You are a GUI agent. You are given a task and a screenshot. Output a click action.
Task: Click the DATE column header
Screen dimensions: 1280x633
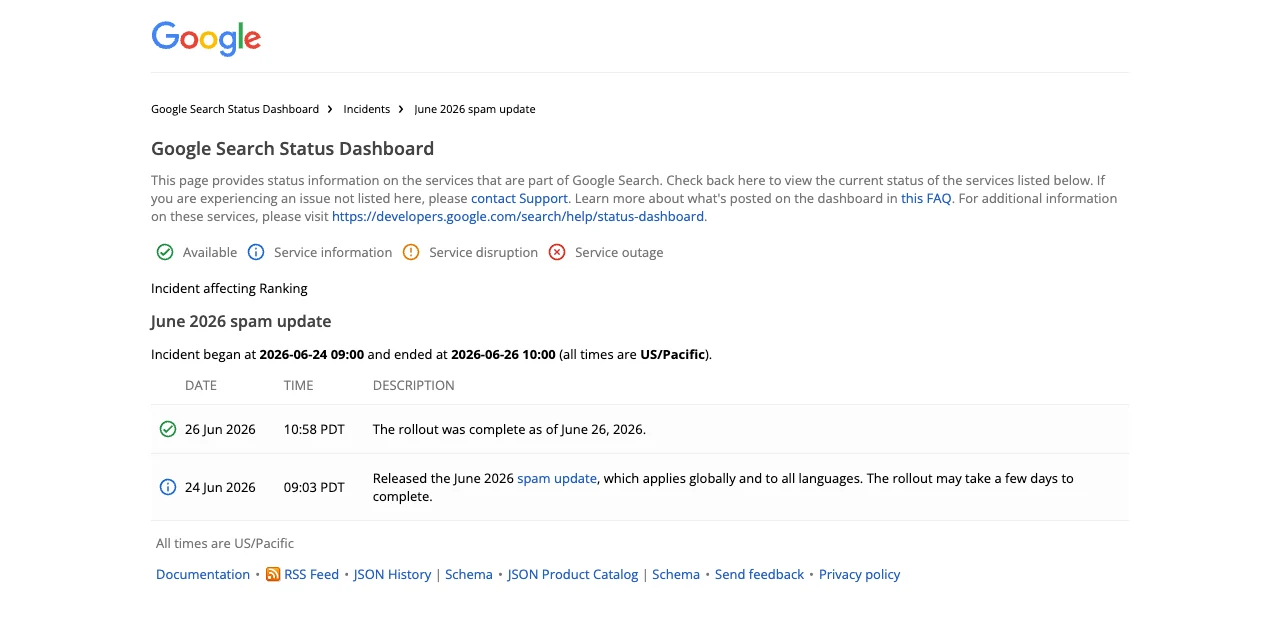(201, 385)
